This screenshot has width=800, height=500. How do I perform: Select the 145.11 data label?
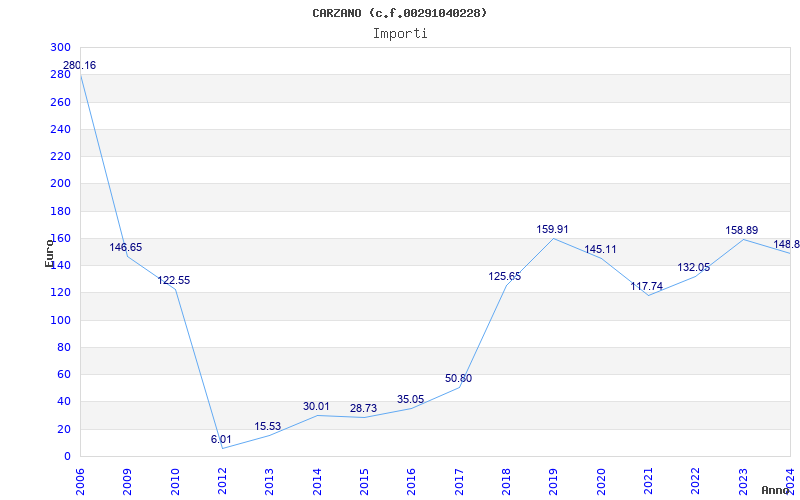tap(600, 249)
